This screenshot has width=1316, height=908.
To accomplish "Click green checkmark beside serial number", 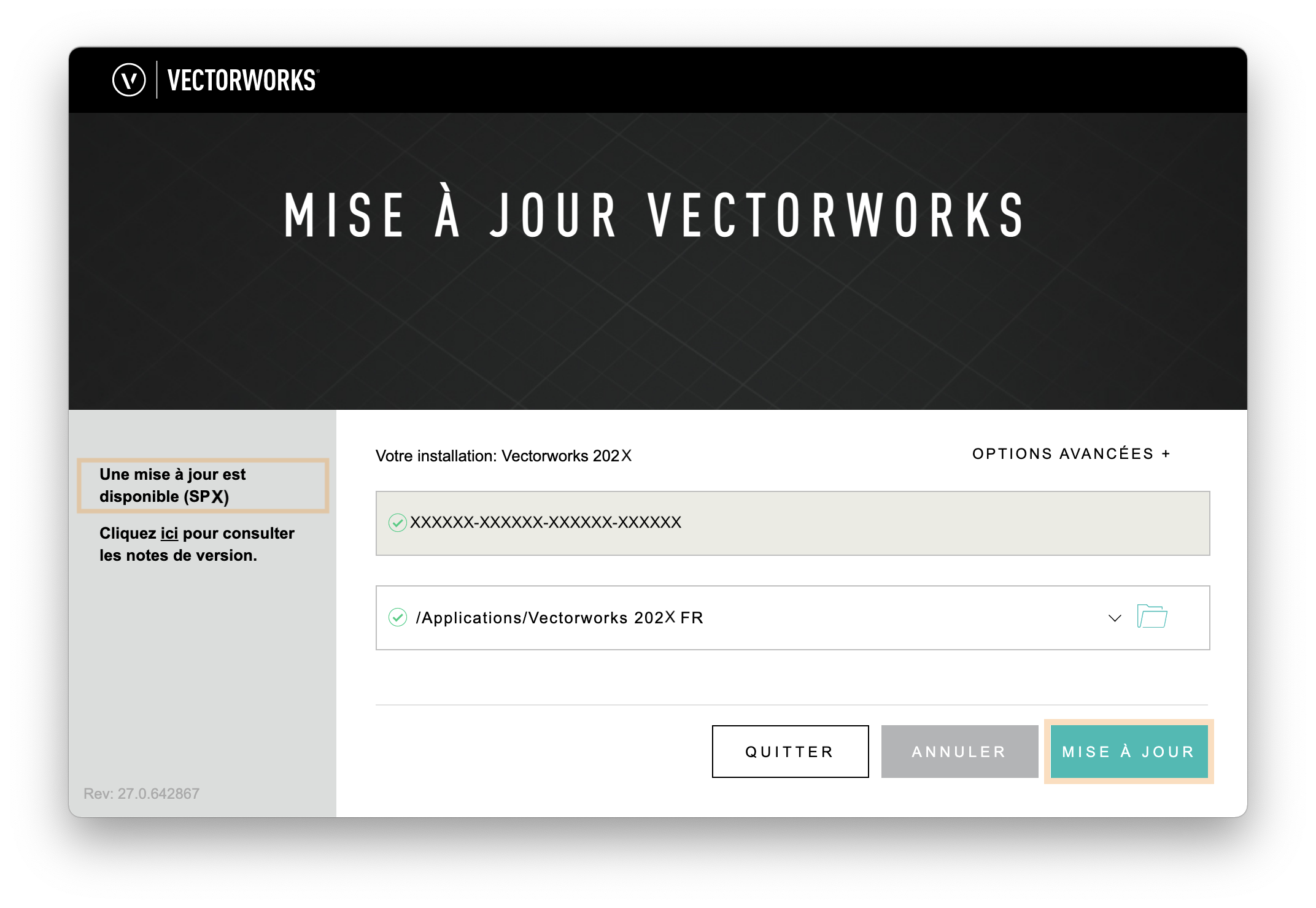I will point(398,523).
